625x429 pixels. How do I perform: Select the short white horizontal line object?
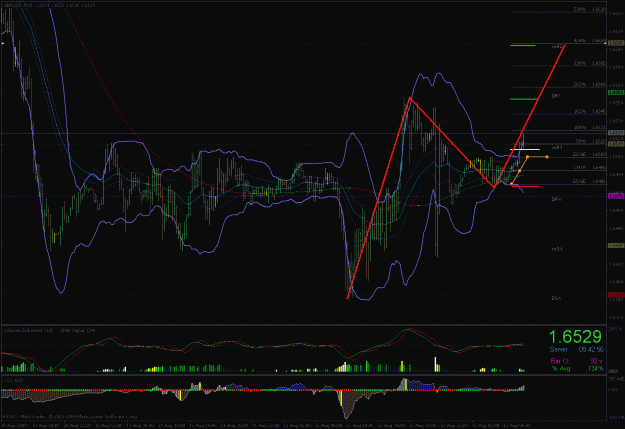coord(525,150)
